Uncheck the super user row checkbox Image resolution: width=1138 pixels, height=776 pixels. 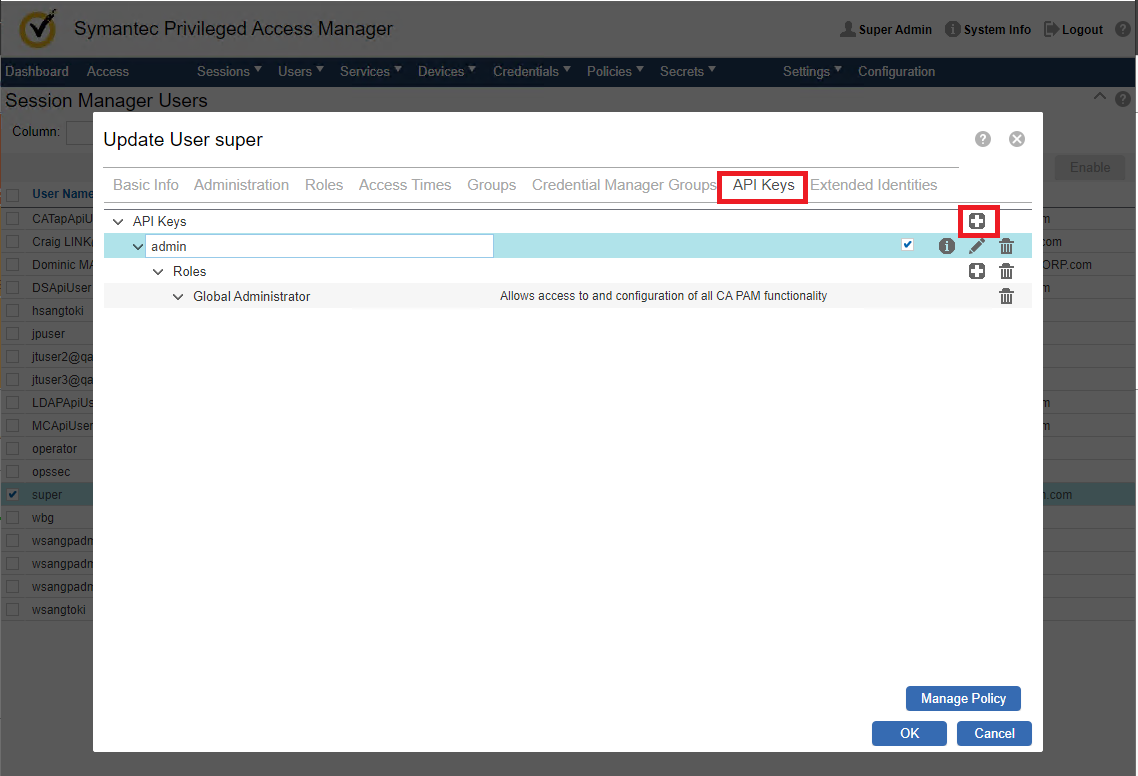pos(13,495)
